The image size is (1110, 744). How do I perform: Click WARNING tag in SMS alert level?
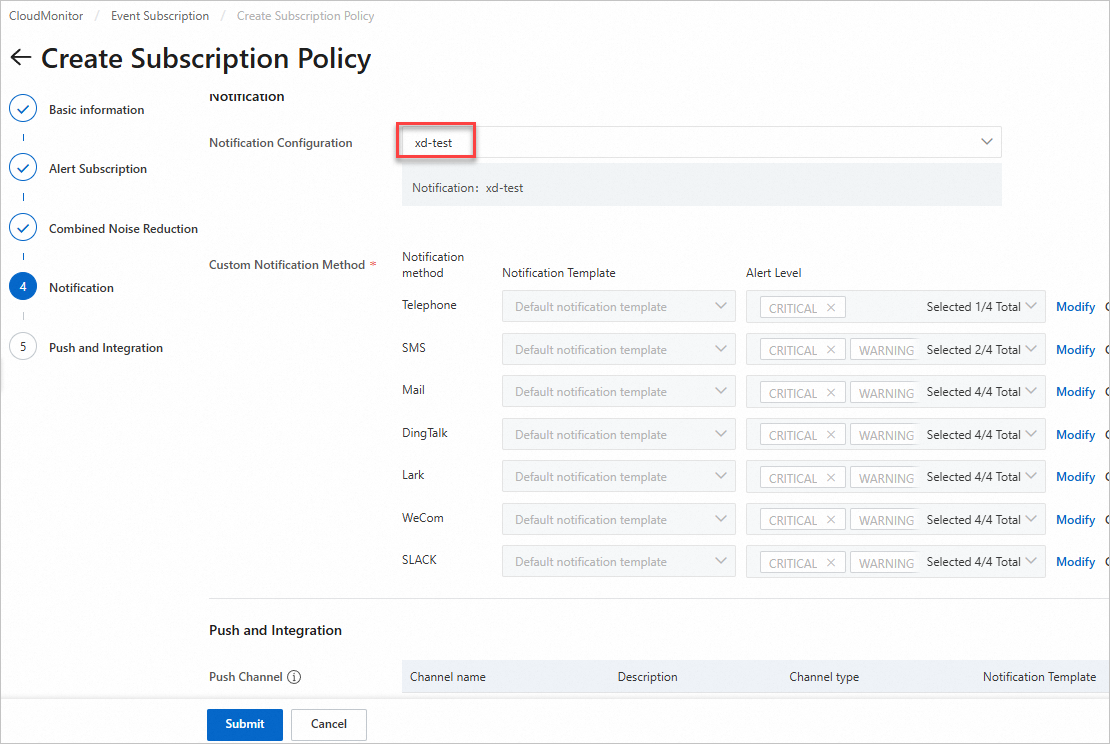[886, 350]
